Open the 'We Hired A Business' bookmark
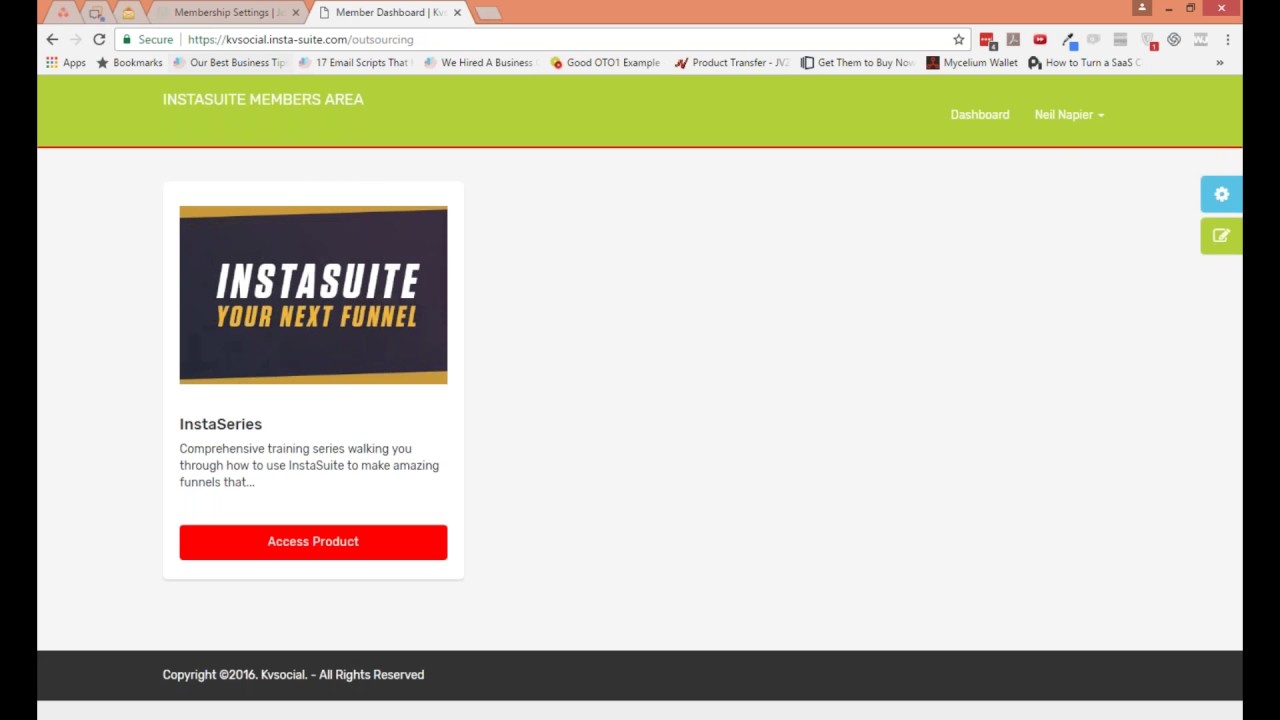Image resolution: width=1280 pixels, height=720 pixels. tap(479, 62)
